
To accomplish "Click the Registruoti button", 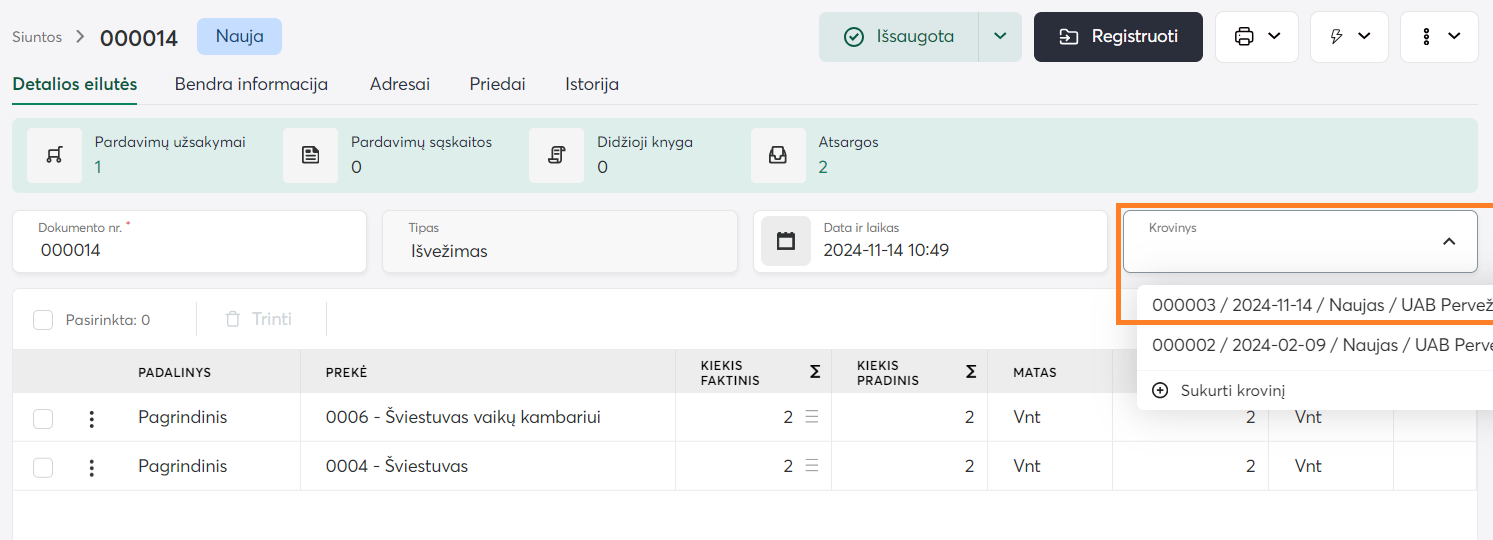I will 1118,37.
